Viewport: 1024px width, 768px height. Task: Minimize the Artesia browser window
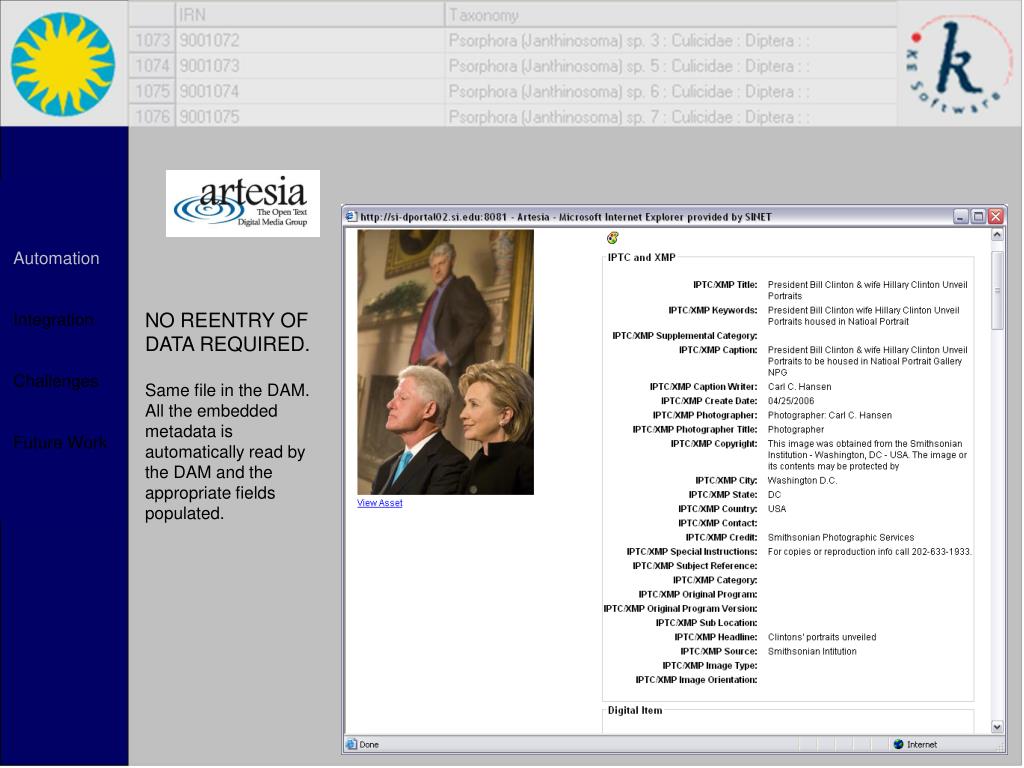click(x=961, y=217)
